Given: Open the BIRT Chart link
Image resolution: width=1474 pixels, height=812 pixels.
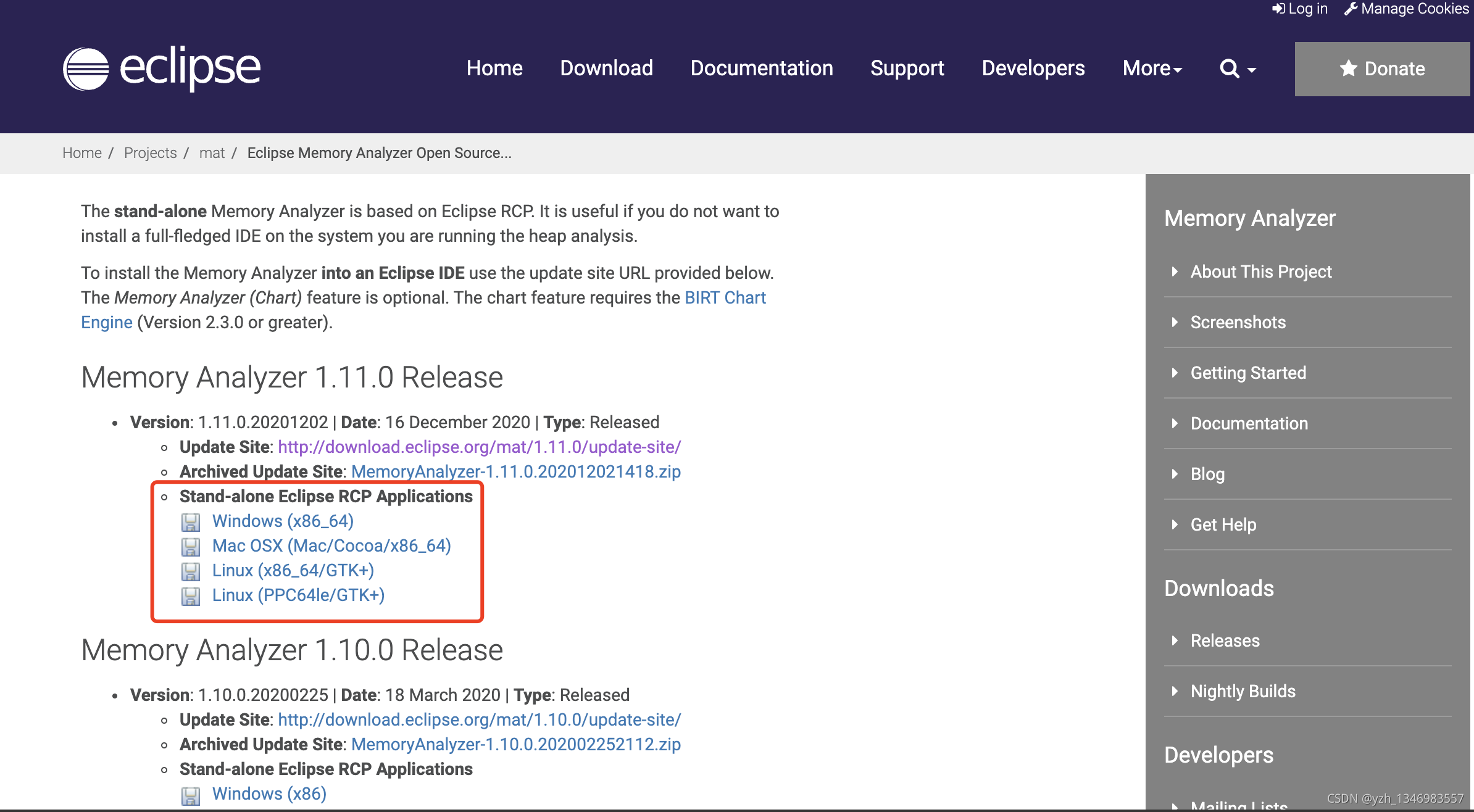Looking at the screenshot, I should click(x=725, y=297).
